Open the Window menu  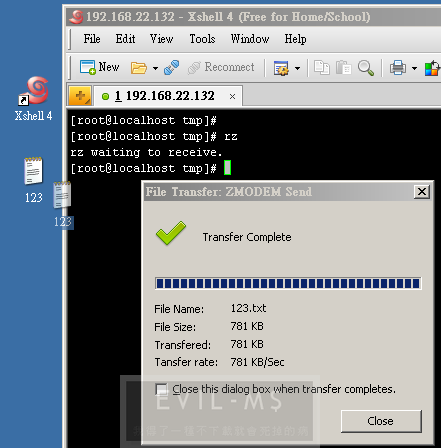click(x=250, y=39)
